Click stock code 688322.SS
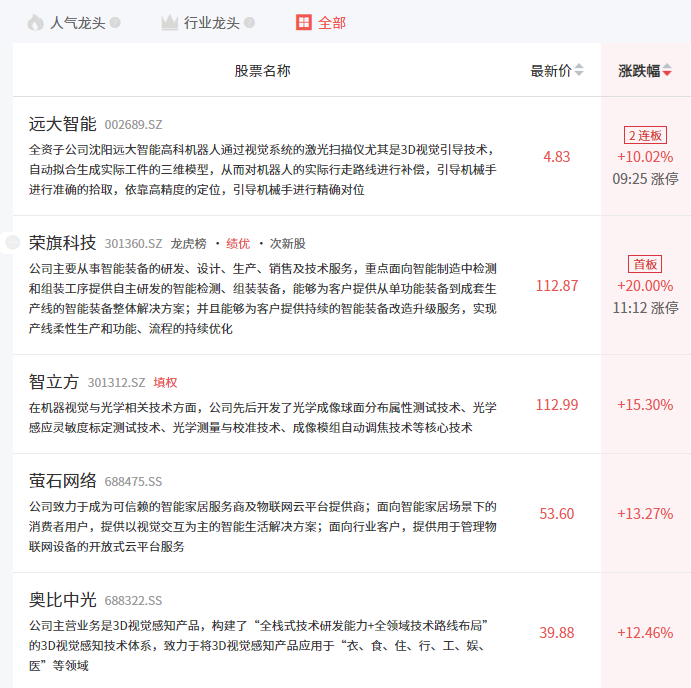Viewport: 691px width, 688px height. tap(134, 601)
